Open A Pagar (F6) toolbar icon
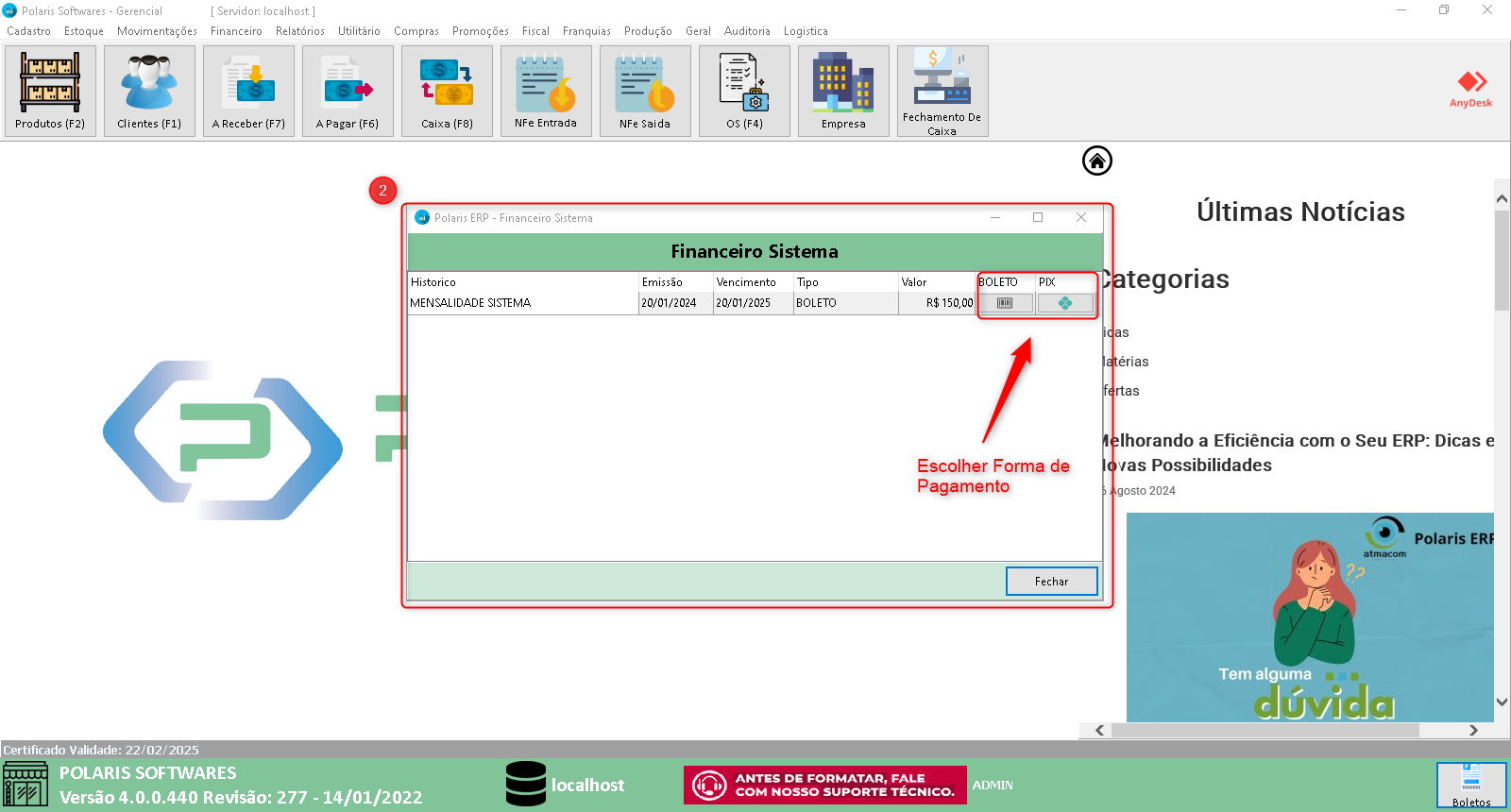The height and width of the screenshot is (812, 1511). click(348, 91)
